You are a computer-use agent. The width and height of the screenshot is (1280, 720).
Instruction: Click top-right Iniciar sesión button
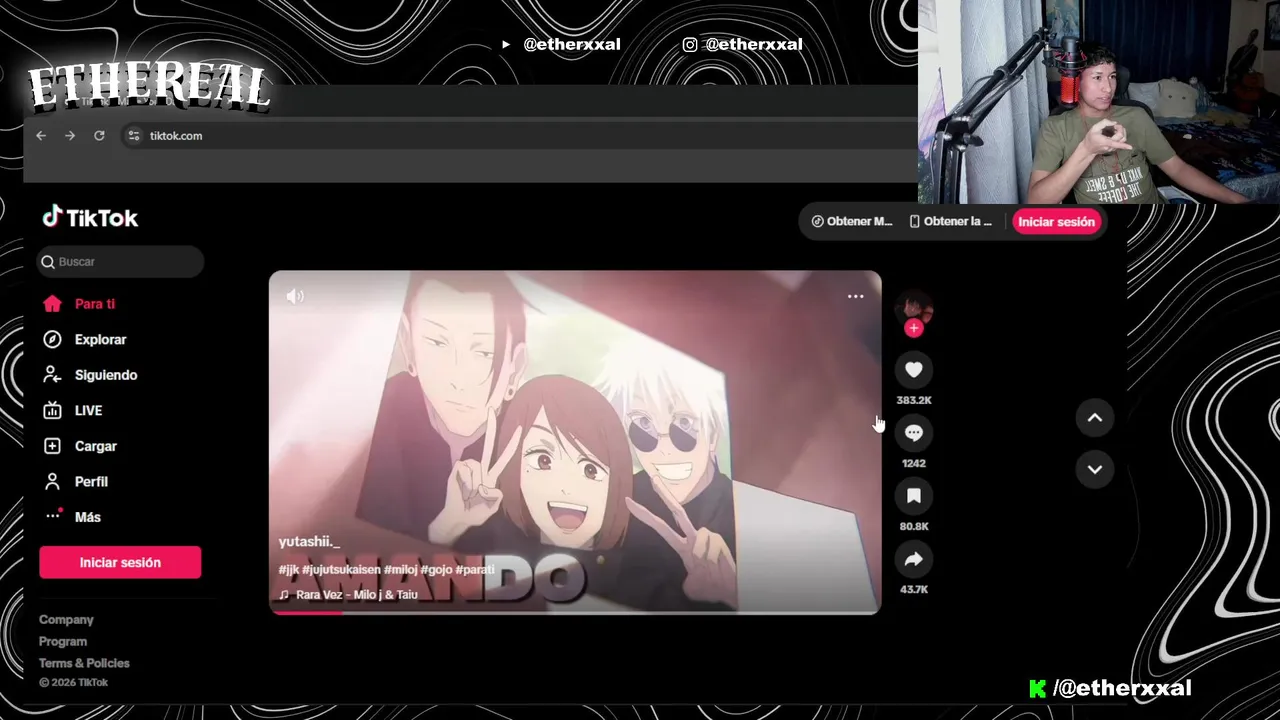click(x=1056, y=222)
